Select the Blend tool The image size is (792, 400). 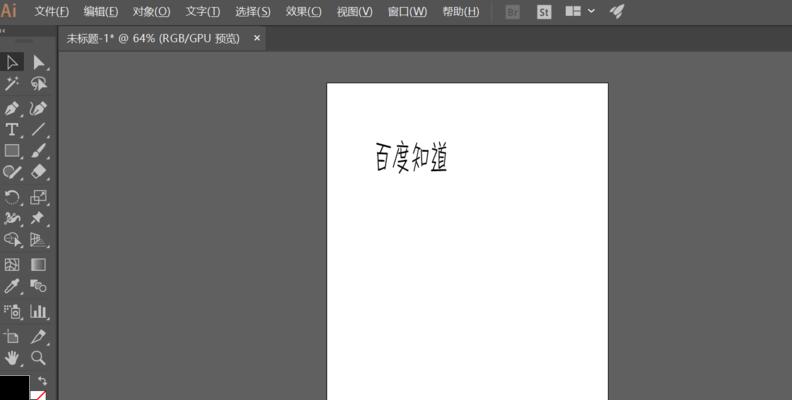pos(39,286)
